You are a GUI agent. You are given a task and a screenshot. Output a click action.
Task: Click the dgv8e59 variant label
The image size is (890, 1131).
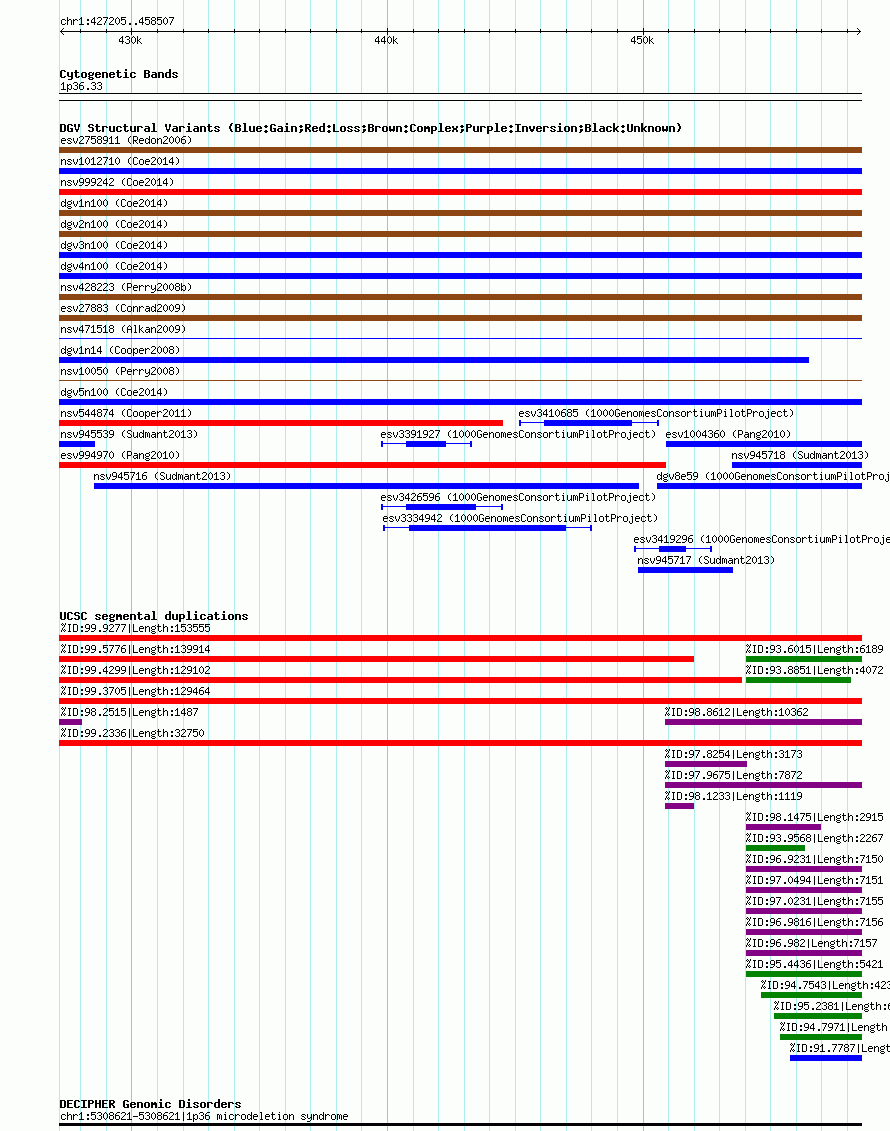pos(772,476)
